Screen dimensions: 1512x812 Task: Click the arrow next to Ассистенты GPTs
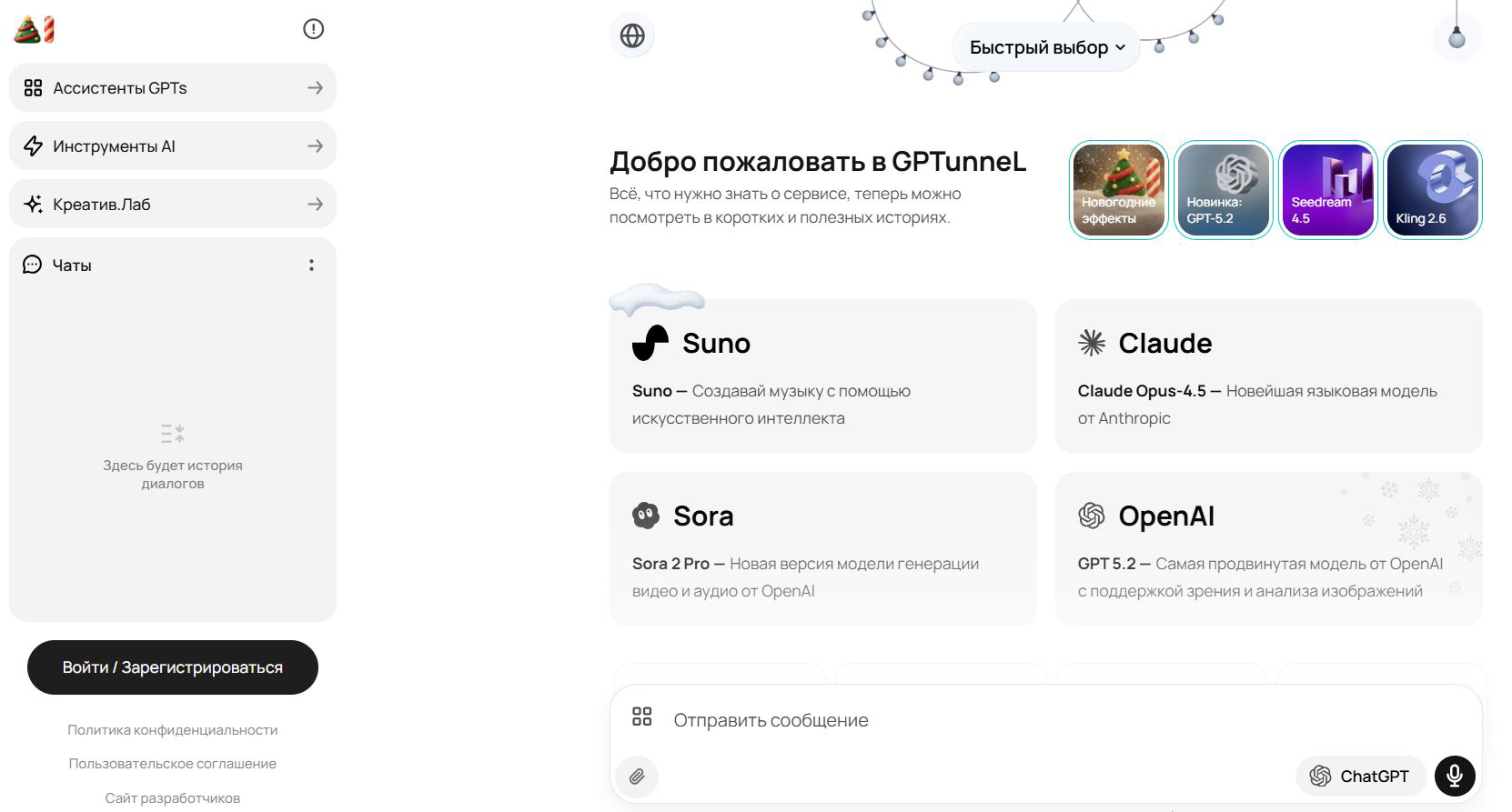[x=315, y=87]
